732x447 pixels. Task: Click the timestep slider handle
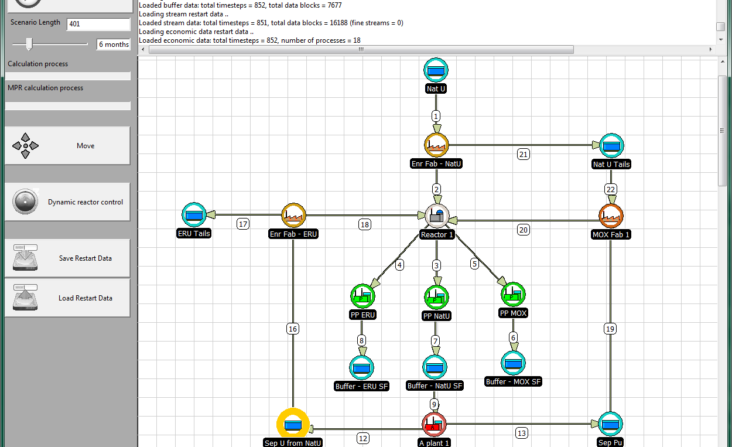click(x=29, y=44)
